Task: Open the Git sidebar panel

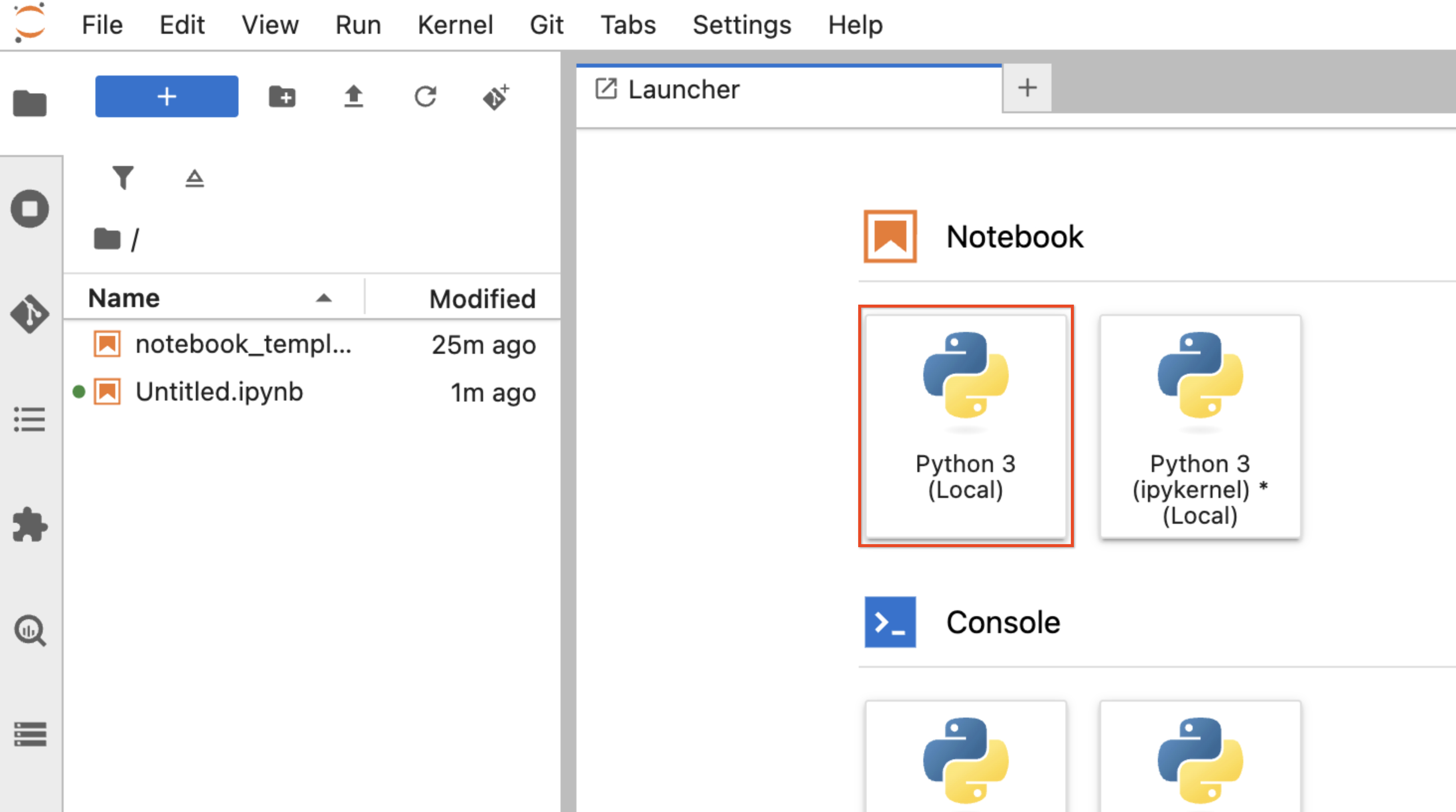Action: click(29, 314)
